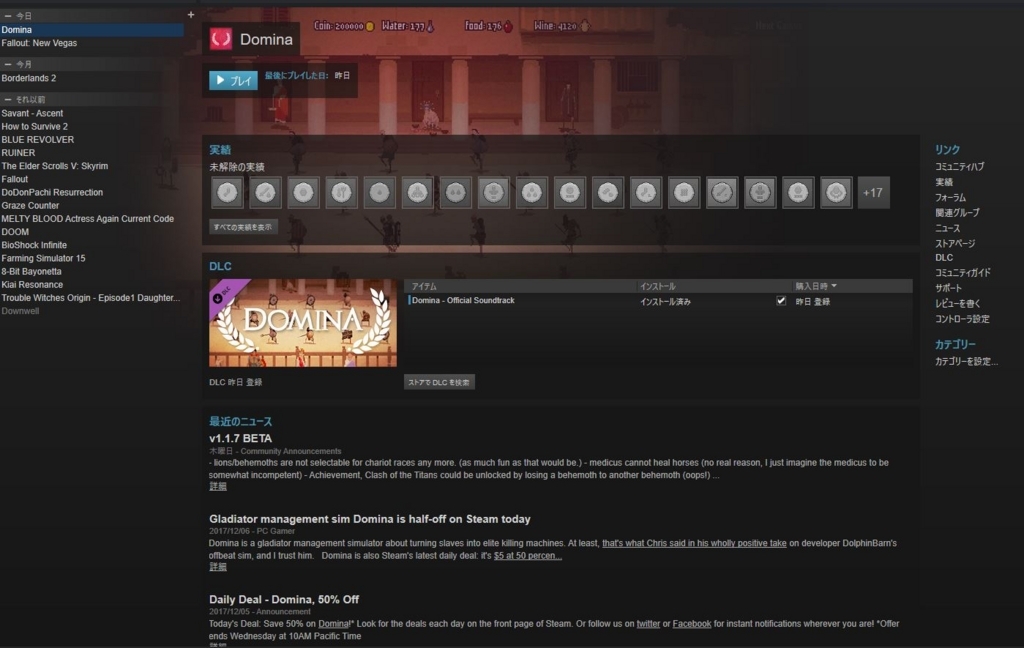
Task: Open the コントローラ設定 link
Action: click(x=962, y=319)
